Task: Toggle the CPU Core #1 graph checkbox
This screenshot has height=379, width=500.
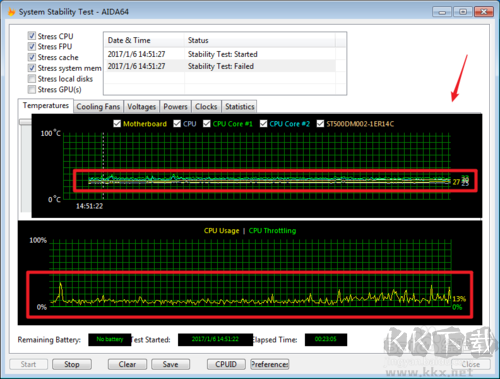Action: coord(207,124)
